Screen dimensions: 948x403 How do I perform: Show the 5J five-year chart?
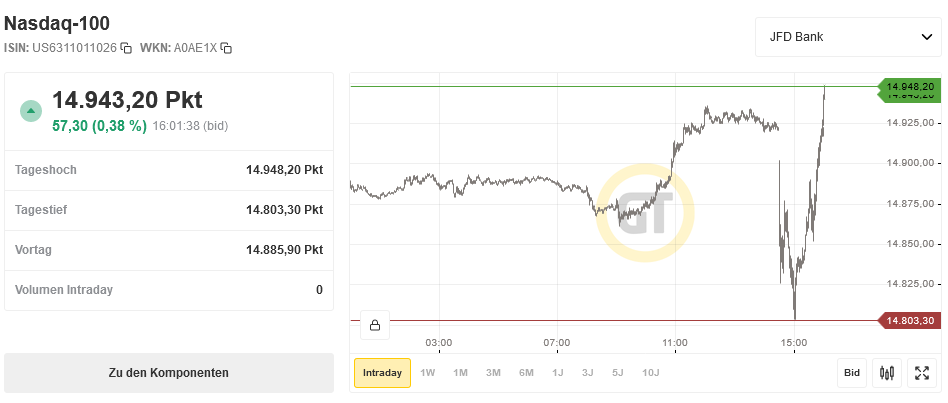[x=618, y=373]
